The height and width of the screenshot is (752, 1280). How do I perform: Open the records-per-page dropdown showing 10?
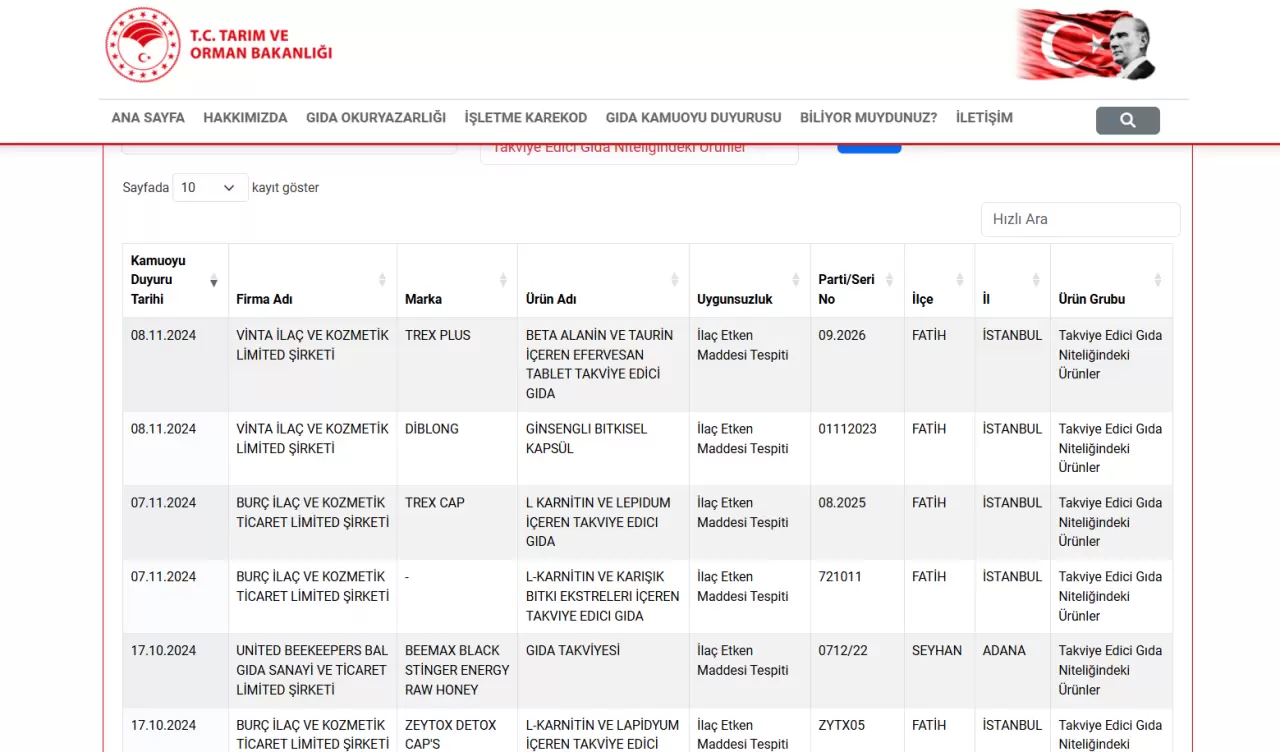click(210, 187)
